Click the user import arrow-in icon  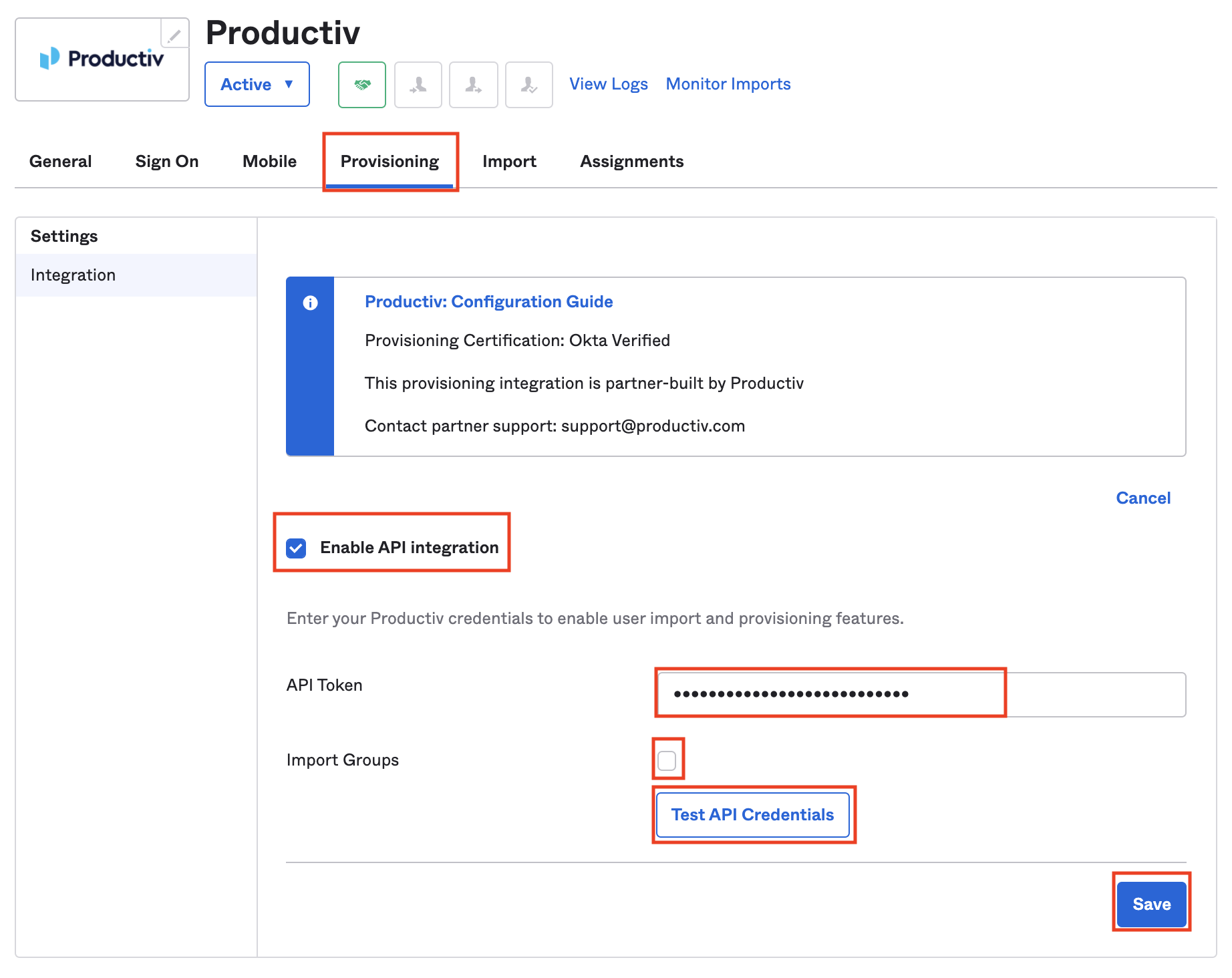(418, 85)
